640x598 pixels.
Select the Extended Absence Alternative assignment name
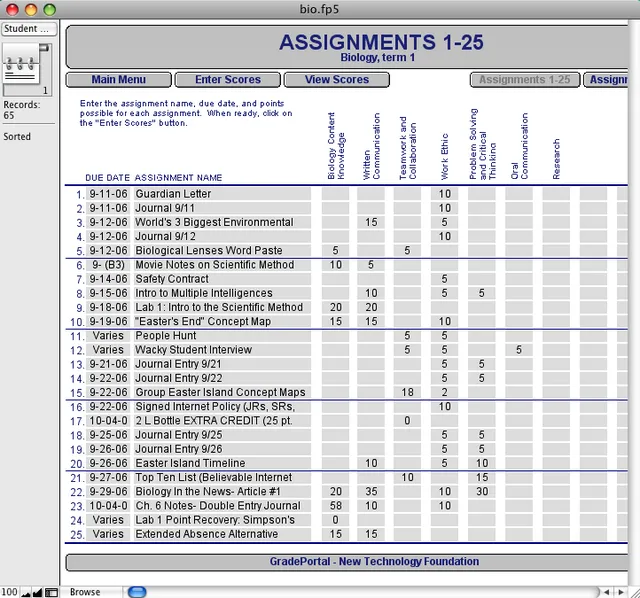pyautogui.click(x=222, y=534)
